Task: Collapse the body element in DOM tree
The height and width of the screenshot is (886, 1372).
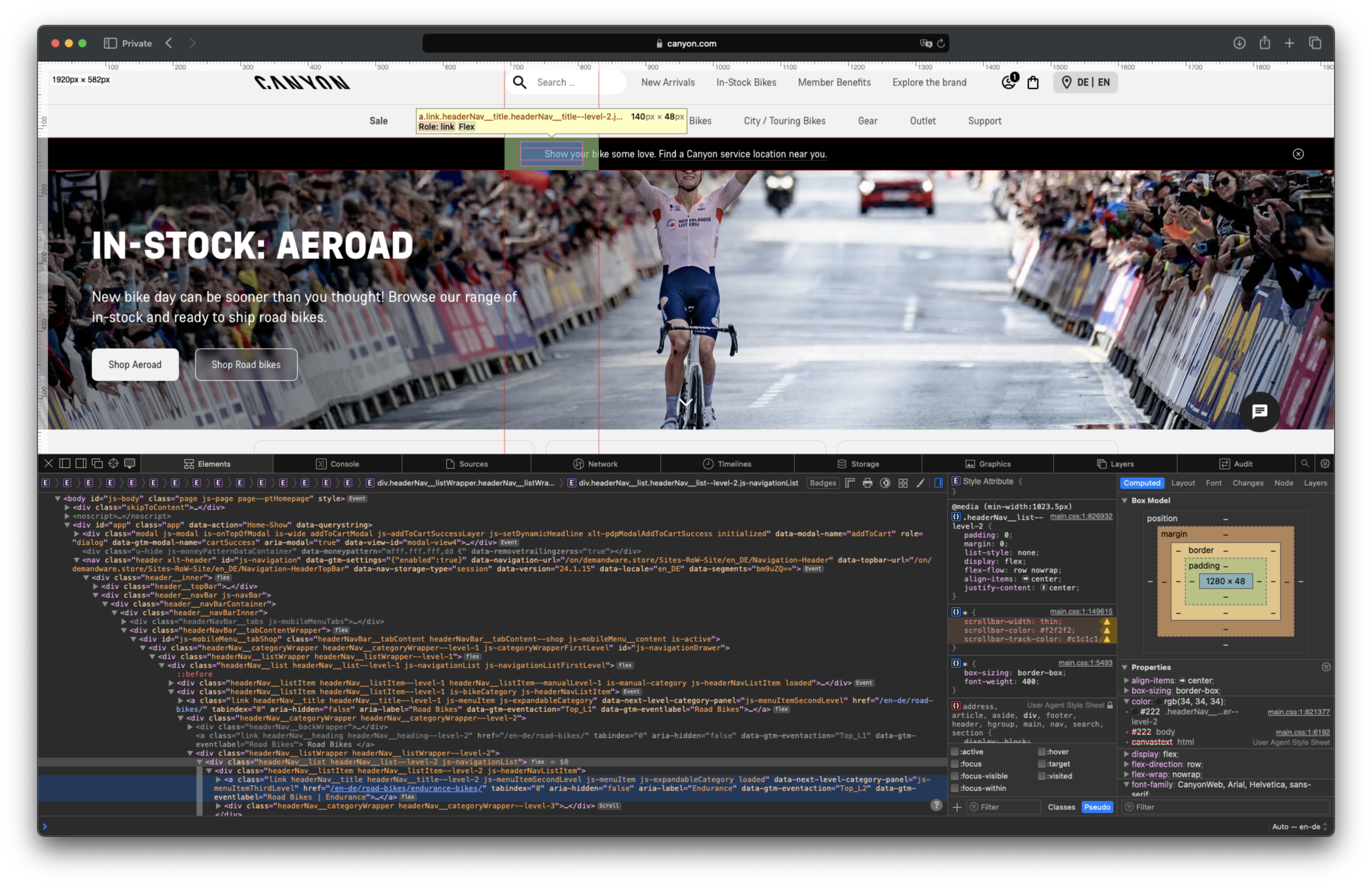Action: (x=57, y=498)
